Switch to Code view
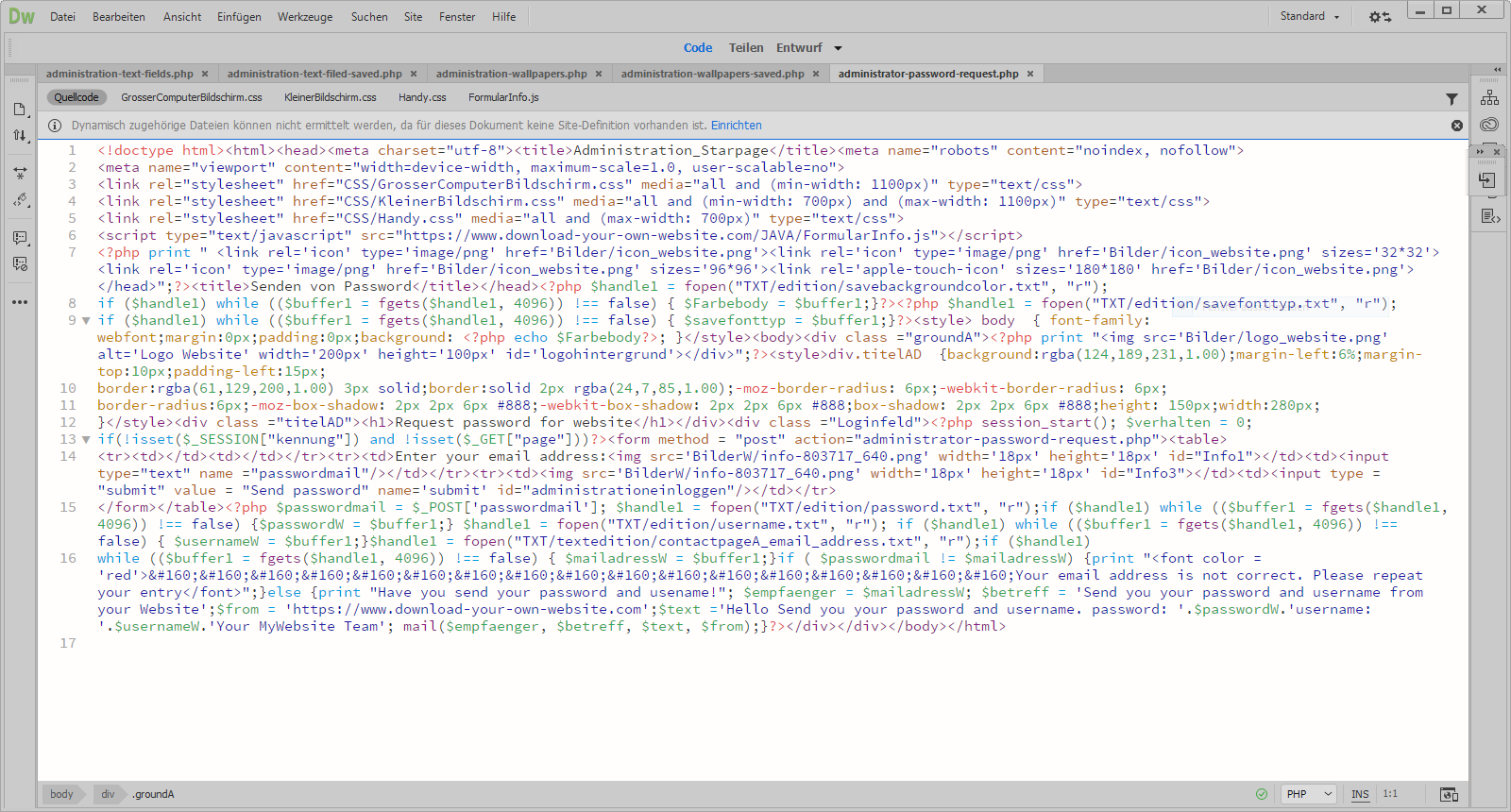This screenshot has width=1511, height=812. tap(698, 48)
